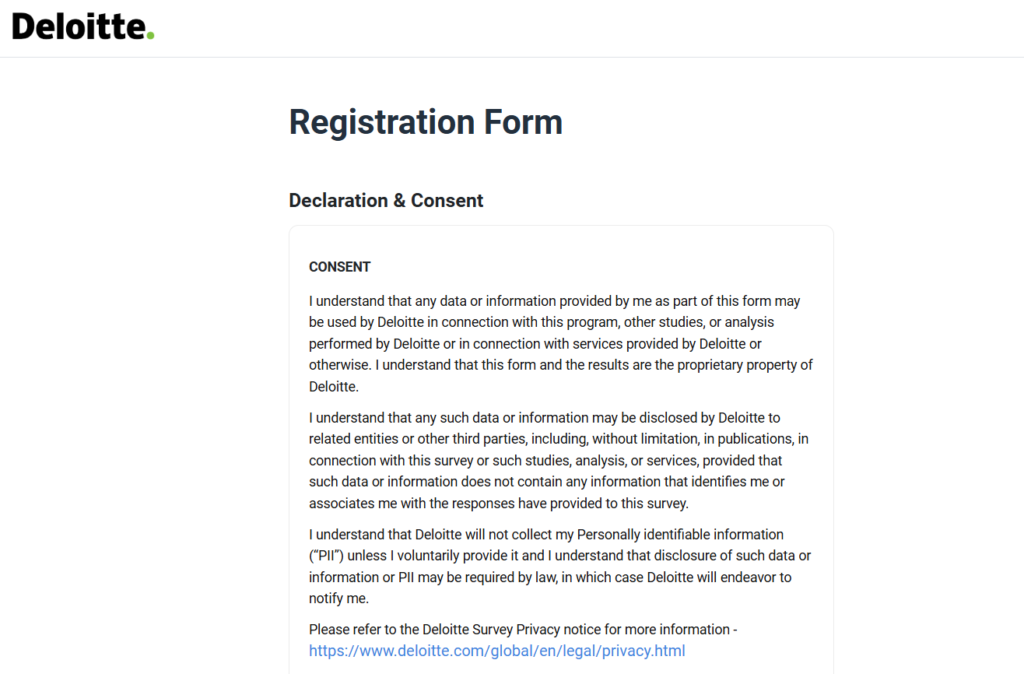Click the first consent paragraph about data use
Screen dimensions: 1024x674
click(560, 343)
